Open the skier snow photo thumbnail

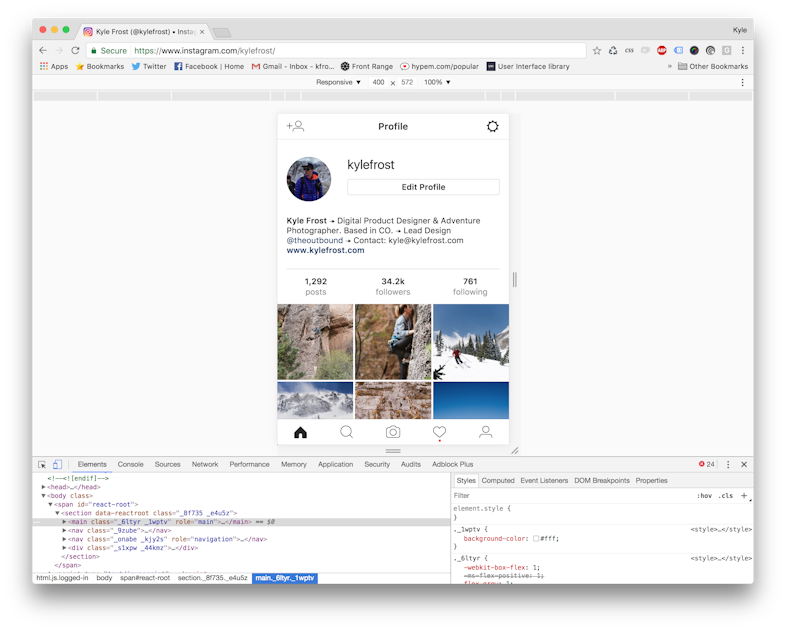(470, 342)
